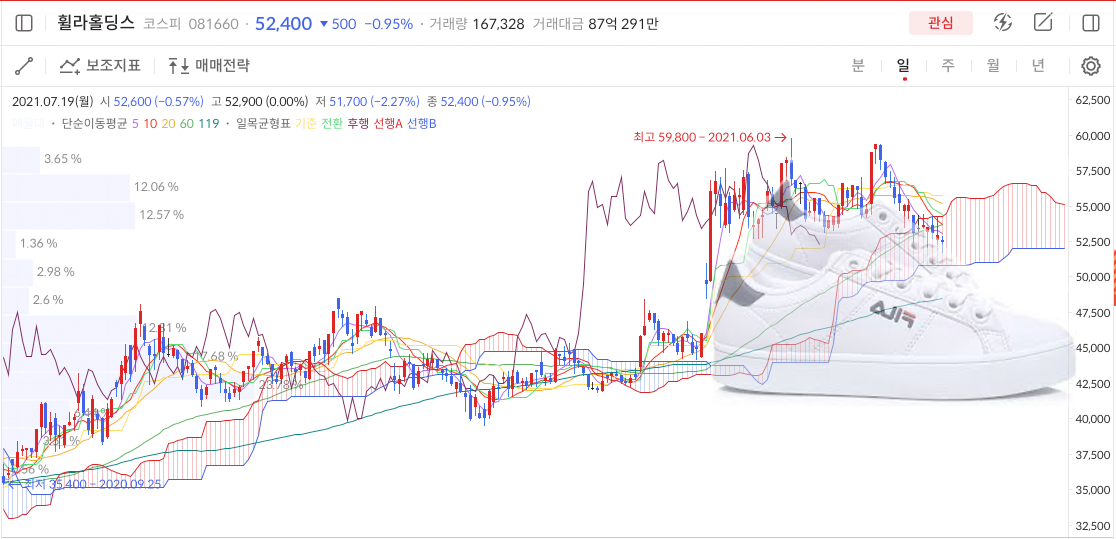Click the date 2021.07.19(월)
The width and height of the screenshot is (1116, 539).
click(x=53, y=102)
